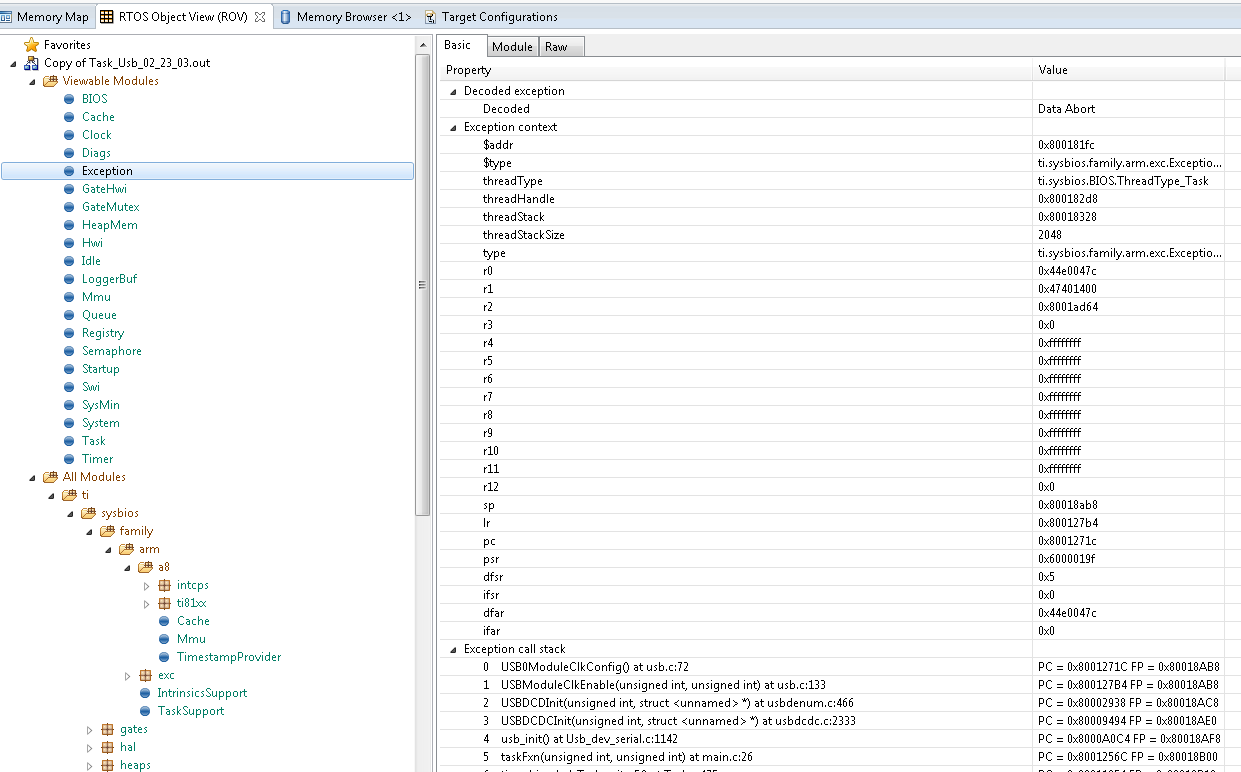The height and width of the screenshot is (772, 1241).
Task: Select the Mmu item under Viewable Modules
Action: click(x=96, y=297)
